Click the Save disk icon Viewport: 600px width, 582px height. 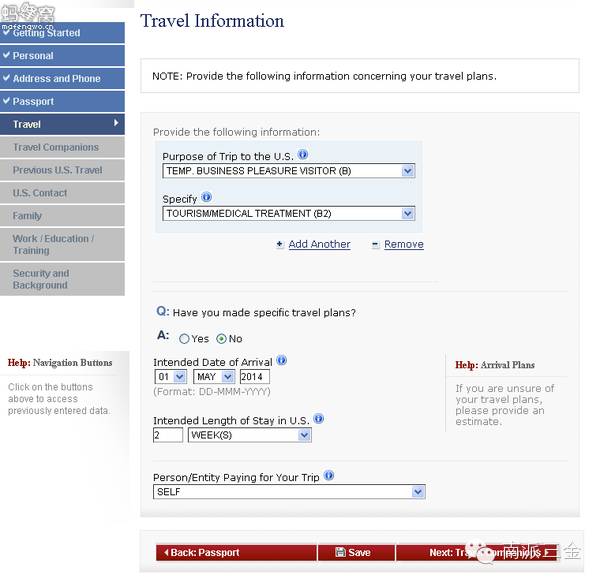(340, 552)
